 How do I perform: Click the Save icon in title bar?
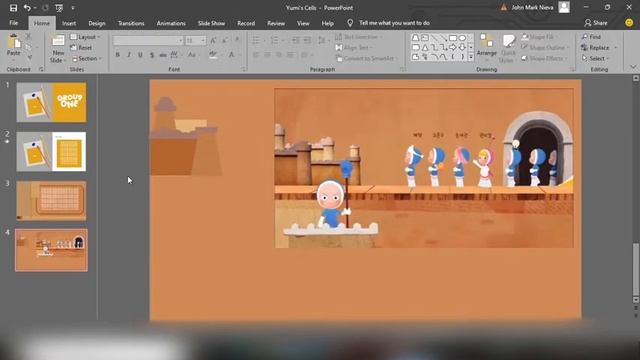[x=13, y=8]
